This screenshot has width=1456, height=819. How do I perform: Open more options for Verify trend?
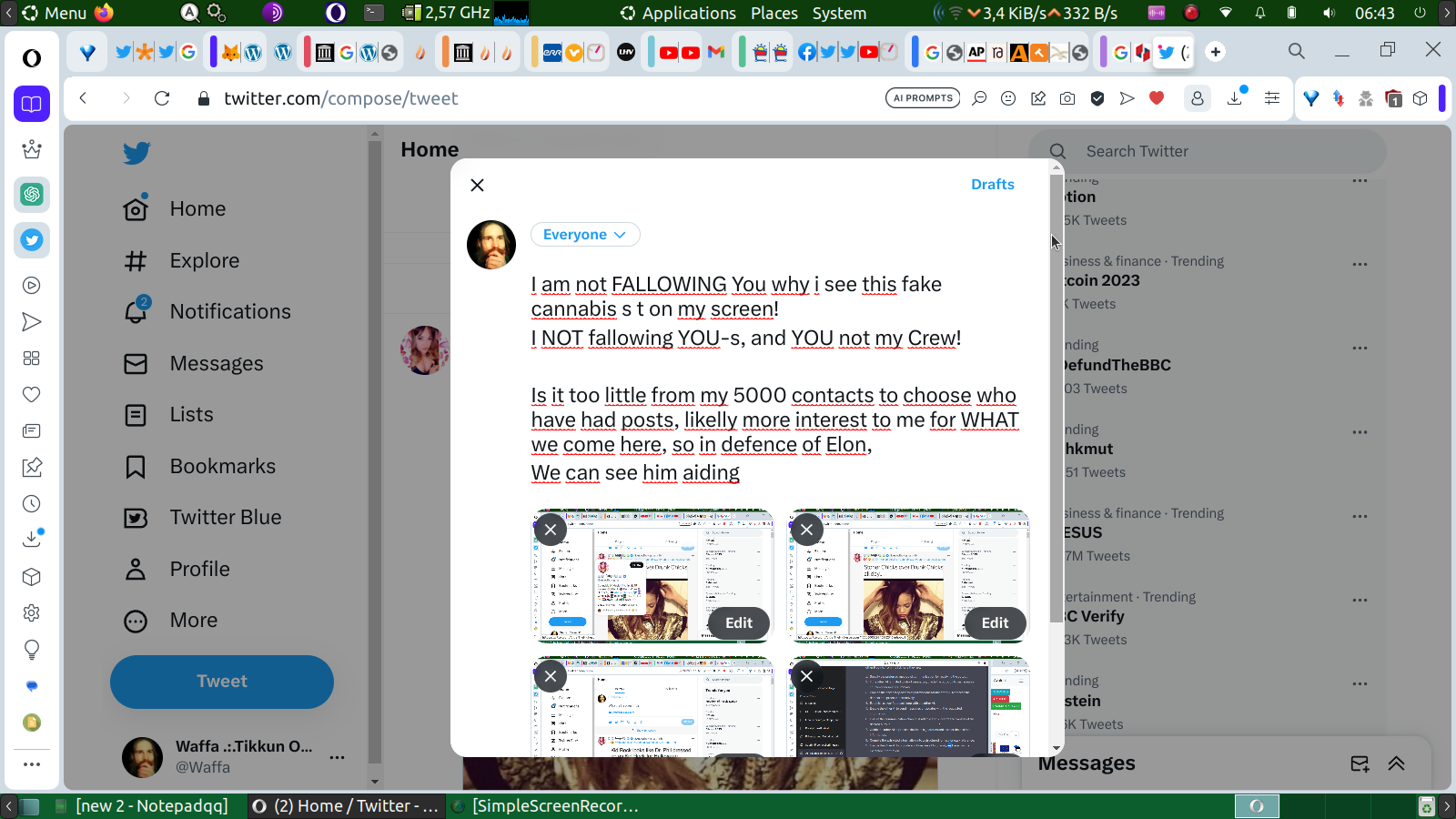tap(1360, 600)
